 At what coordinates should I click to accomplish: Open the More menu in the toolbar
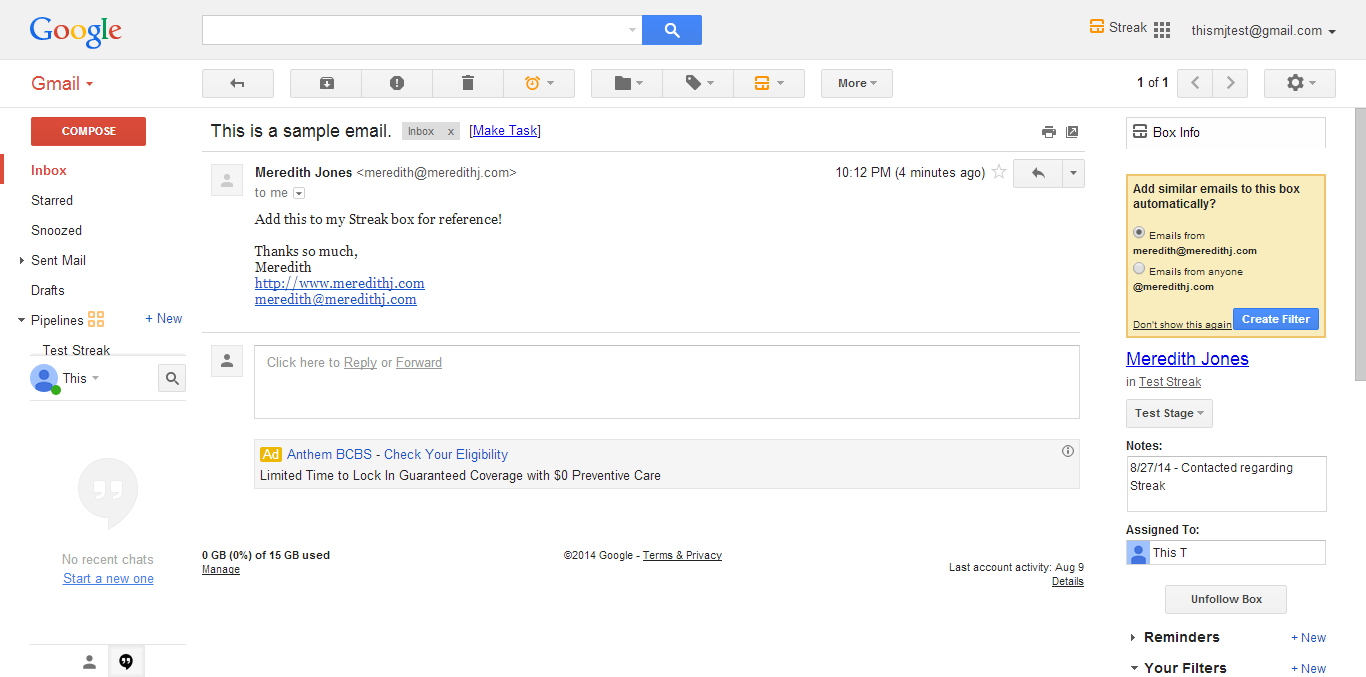857,83
